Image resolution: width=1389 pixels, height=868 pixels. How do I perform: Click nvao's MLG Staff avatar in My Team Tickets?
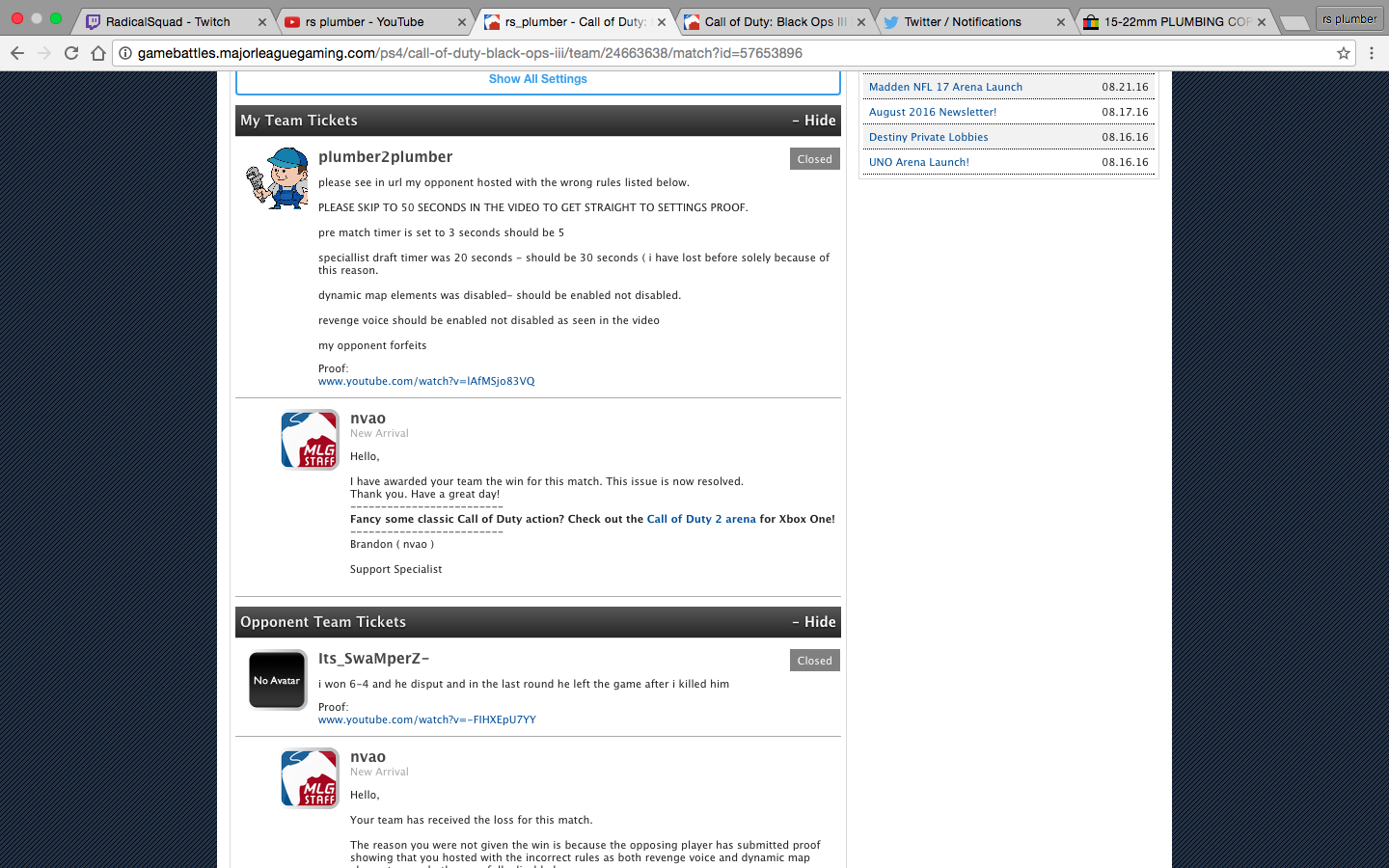coord(310,440)
